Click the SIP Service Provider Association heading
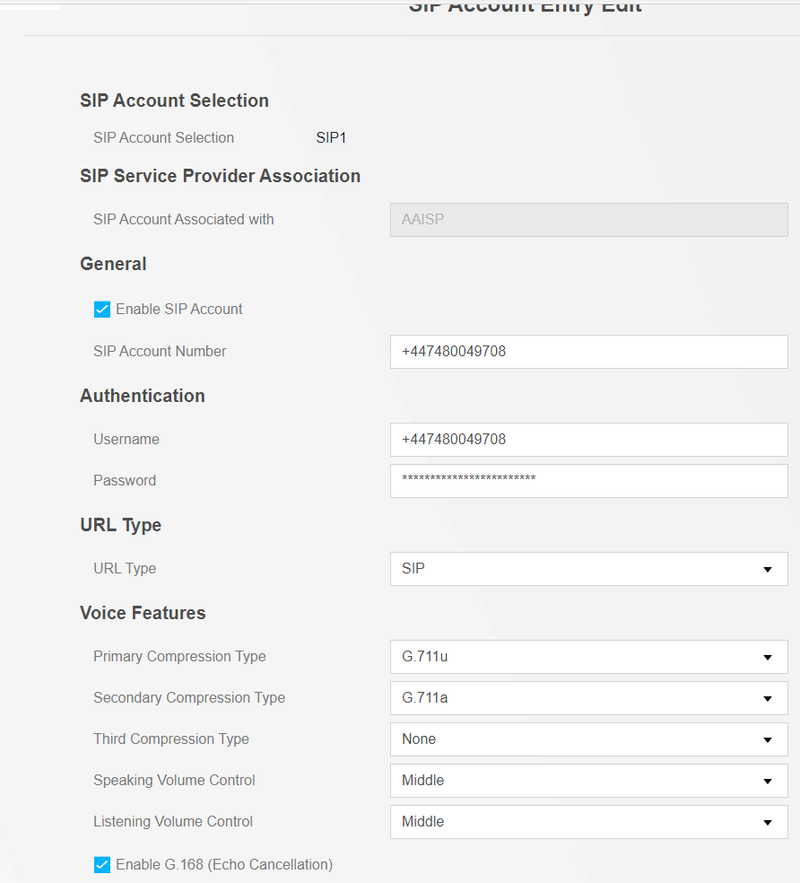Screen dimensions: 800x883 tap(220, 176)
